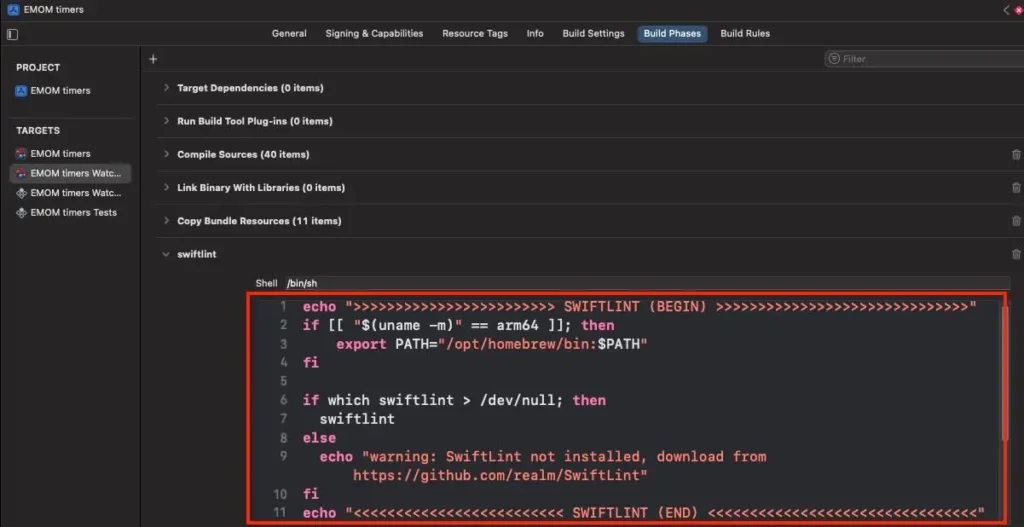1024x527 pixels.
Task: Open Signing & Capabilities tab
Action: pos(374,33)
